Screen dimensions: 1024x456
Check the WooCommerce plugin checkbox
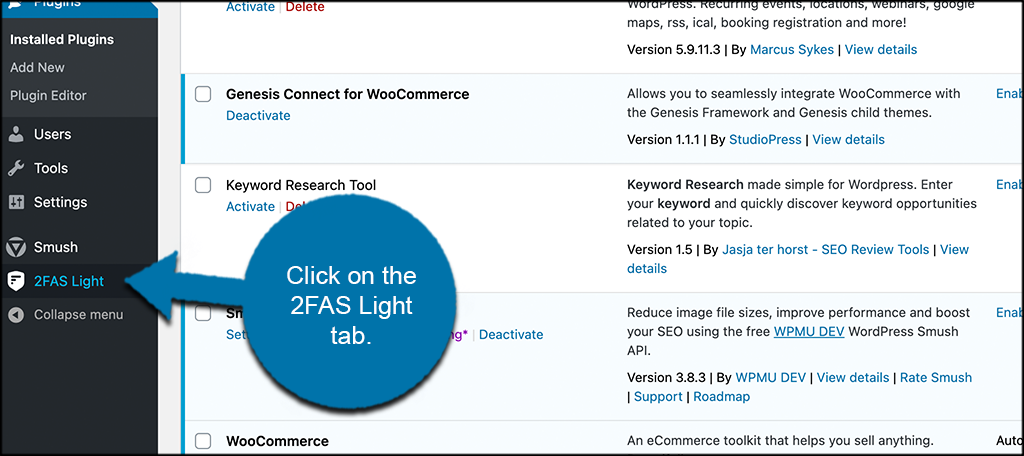(203, 441)
